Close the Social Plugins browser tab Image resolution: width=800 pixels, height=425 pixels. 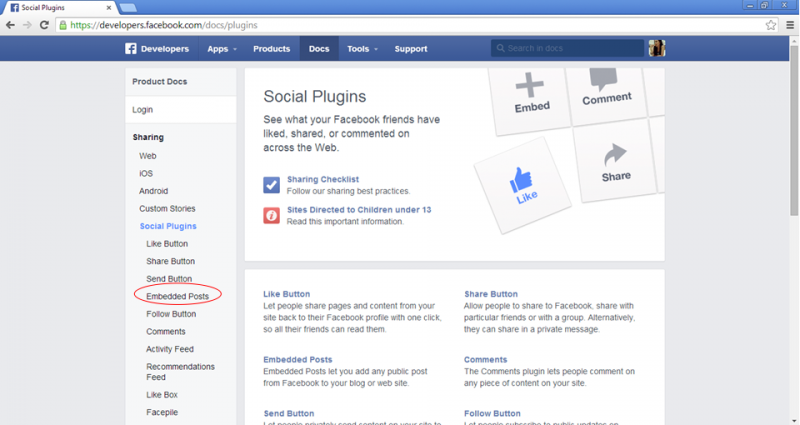point(109,8)
